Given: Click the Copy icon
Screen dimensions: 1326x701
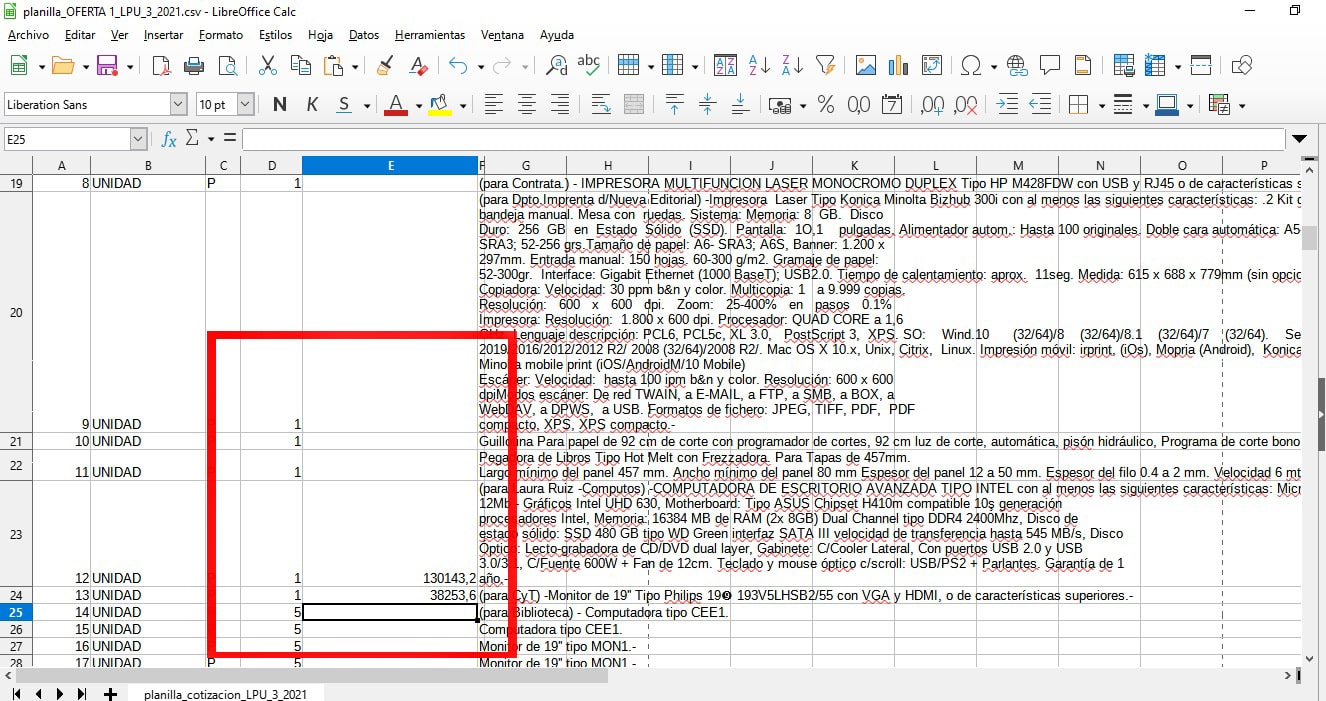Looking at the screenshot, I should pos(300,66).
